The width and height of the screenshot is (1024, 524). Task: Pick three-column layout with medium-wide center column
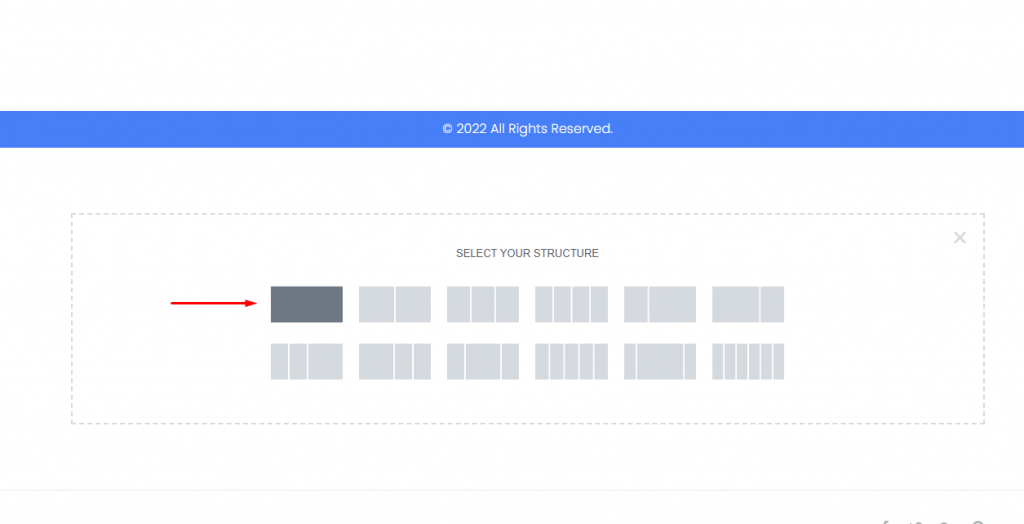point(483,361)
